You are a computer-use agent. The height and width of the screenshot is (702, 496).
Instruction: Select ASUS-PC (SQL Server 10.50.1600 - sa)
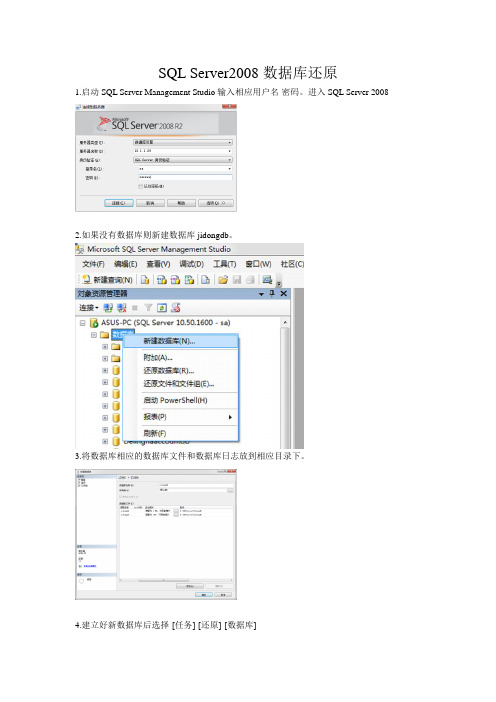(x=166, y=322)
